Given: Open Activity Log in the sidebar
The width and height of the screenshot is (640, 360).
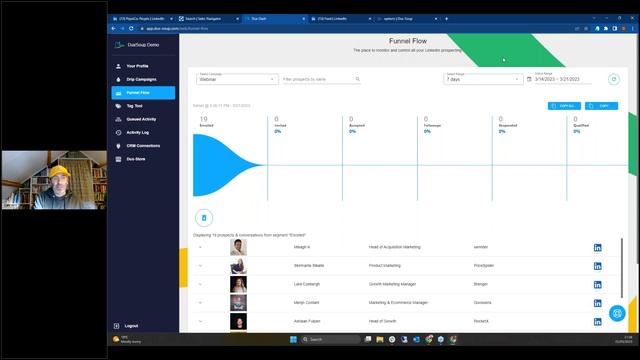Looking at the screenshot, I should click(x=143, y=132).
